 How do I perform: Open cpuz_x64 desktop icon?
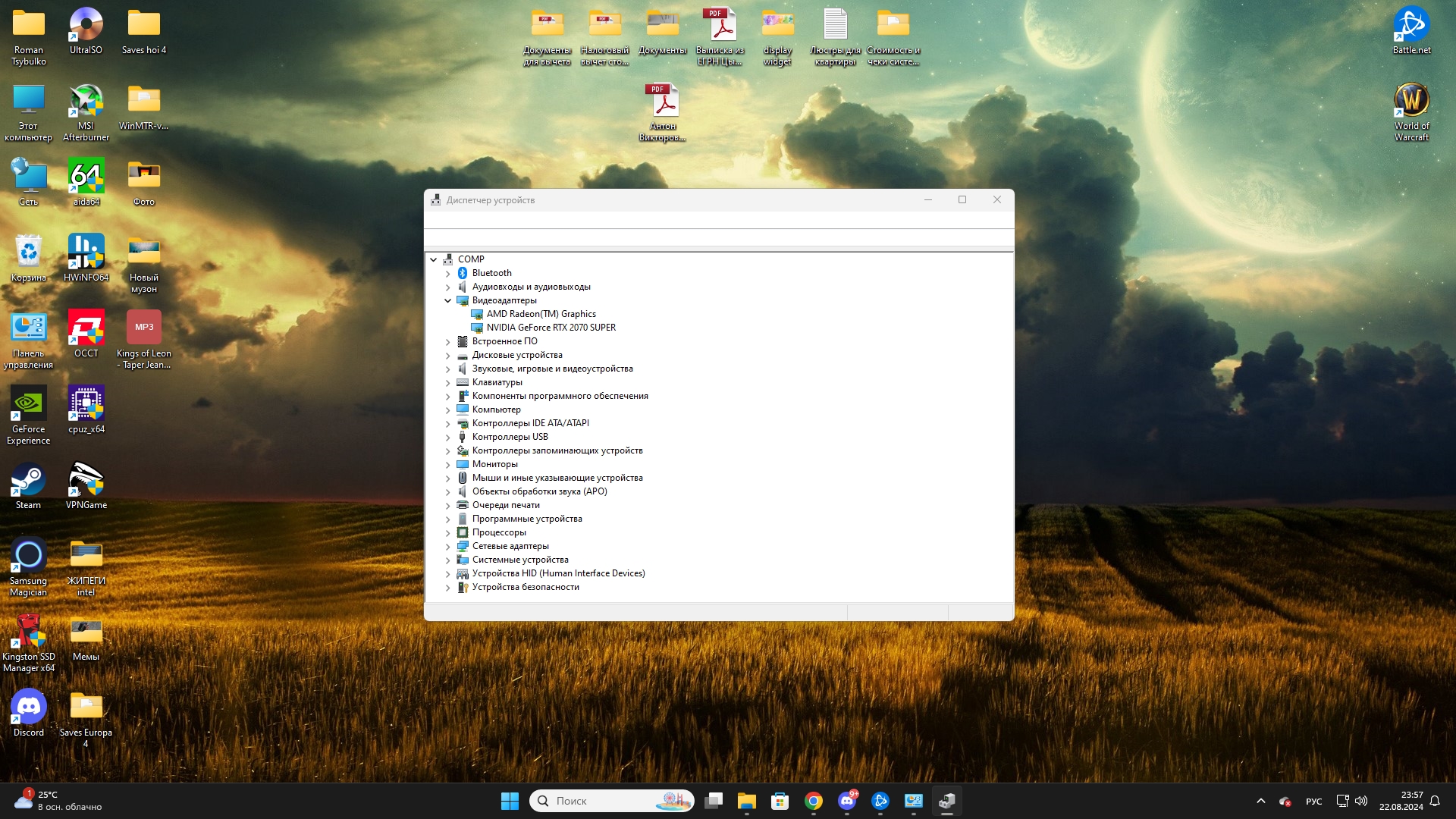coord(86,404)
